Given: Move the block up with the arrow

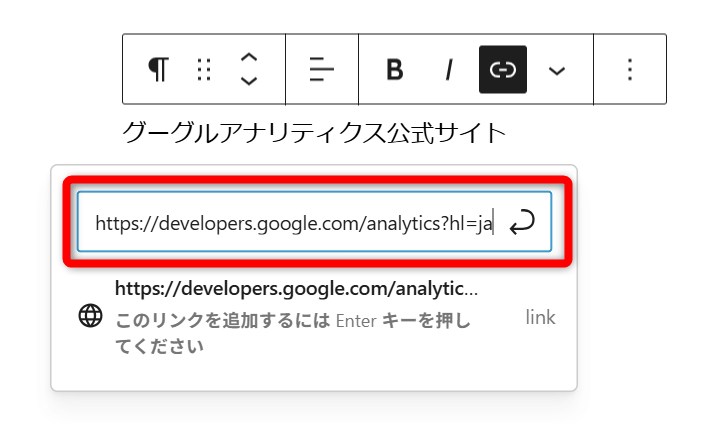Looking at the screenshot, I should pyautogui.click(x=249, y=58).
